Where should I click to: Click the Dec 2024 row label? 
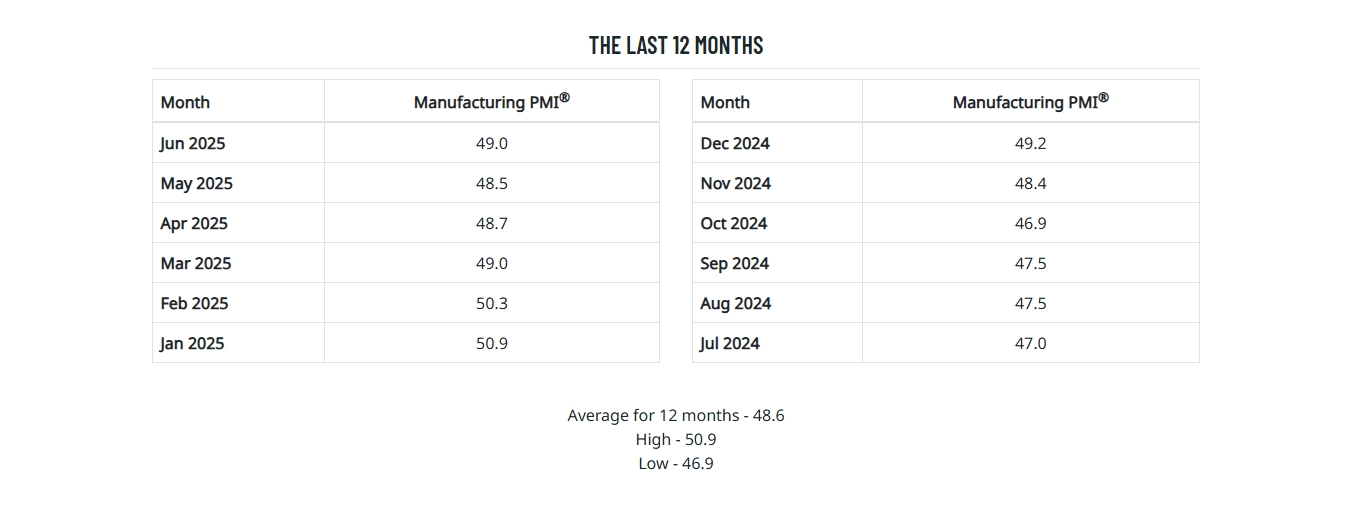point(735,143)
